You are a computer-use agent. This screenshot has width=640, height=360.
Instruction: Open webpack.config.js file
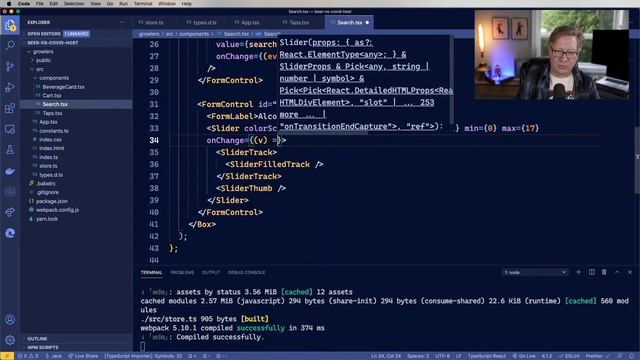point(57,210)
